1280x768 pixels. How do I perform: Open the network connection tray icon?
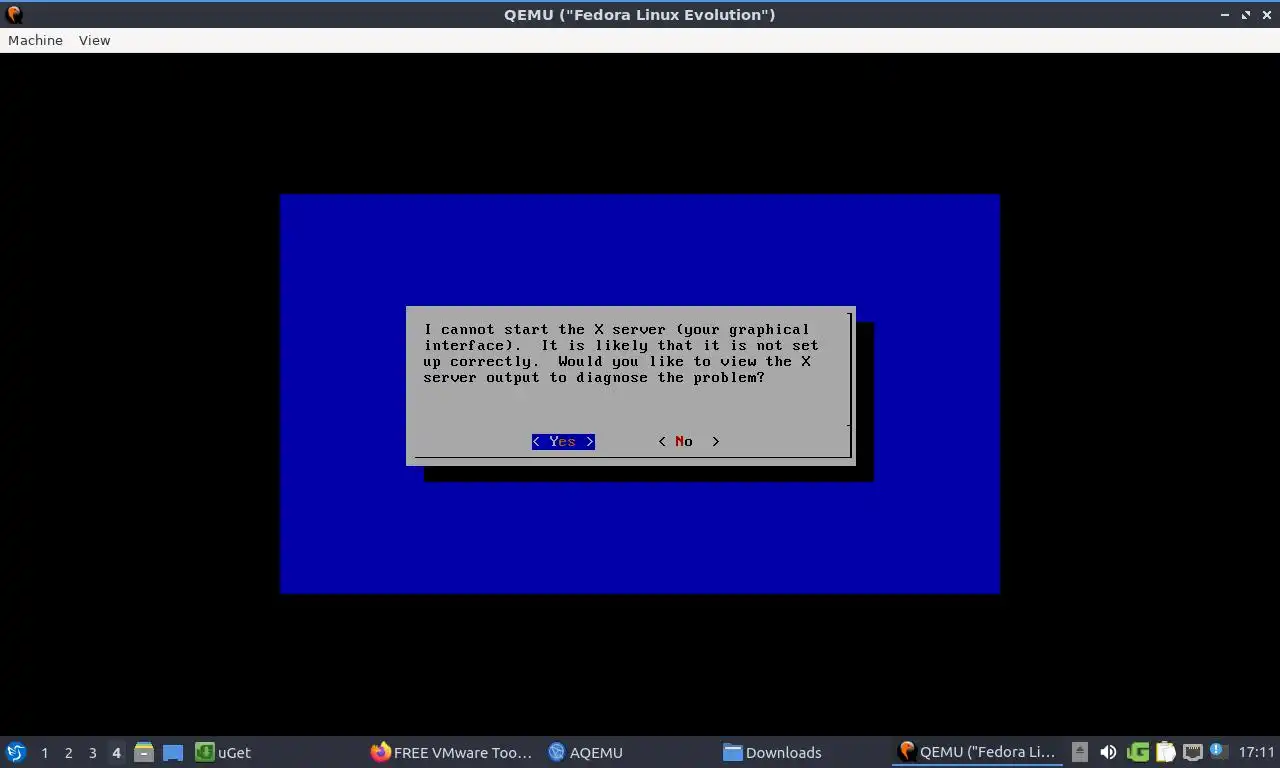(x=1192, y=752)
